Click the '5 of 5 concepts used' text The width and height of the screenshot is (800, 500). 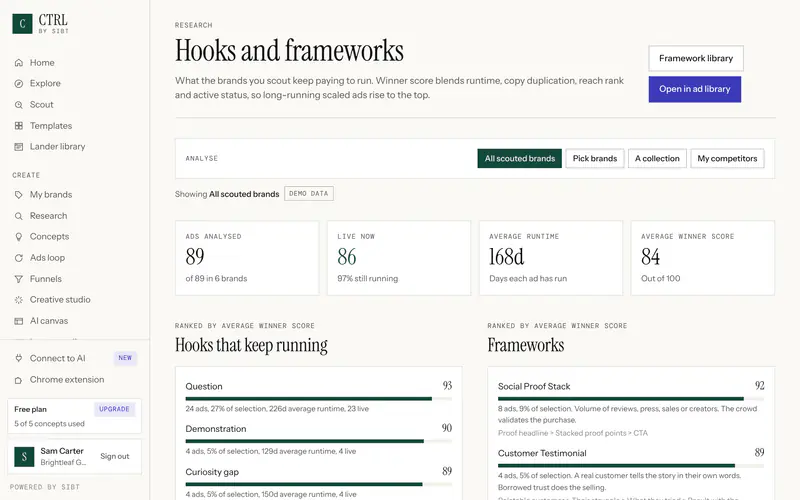pos(49,424)
